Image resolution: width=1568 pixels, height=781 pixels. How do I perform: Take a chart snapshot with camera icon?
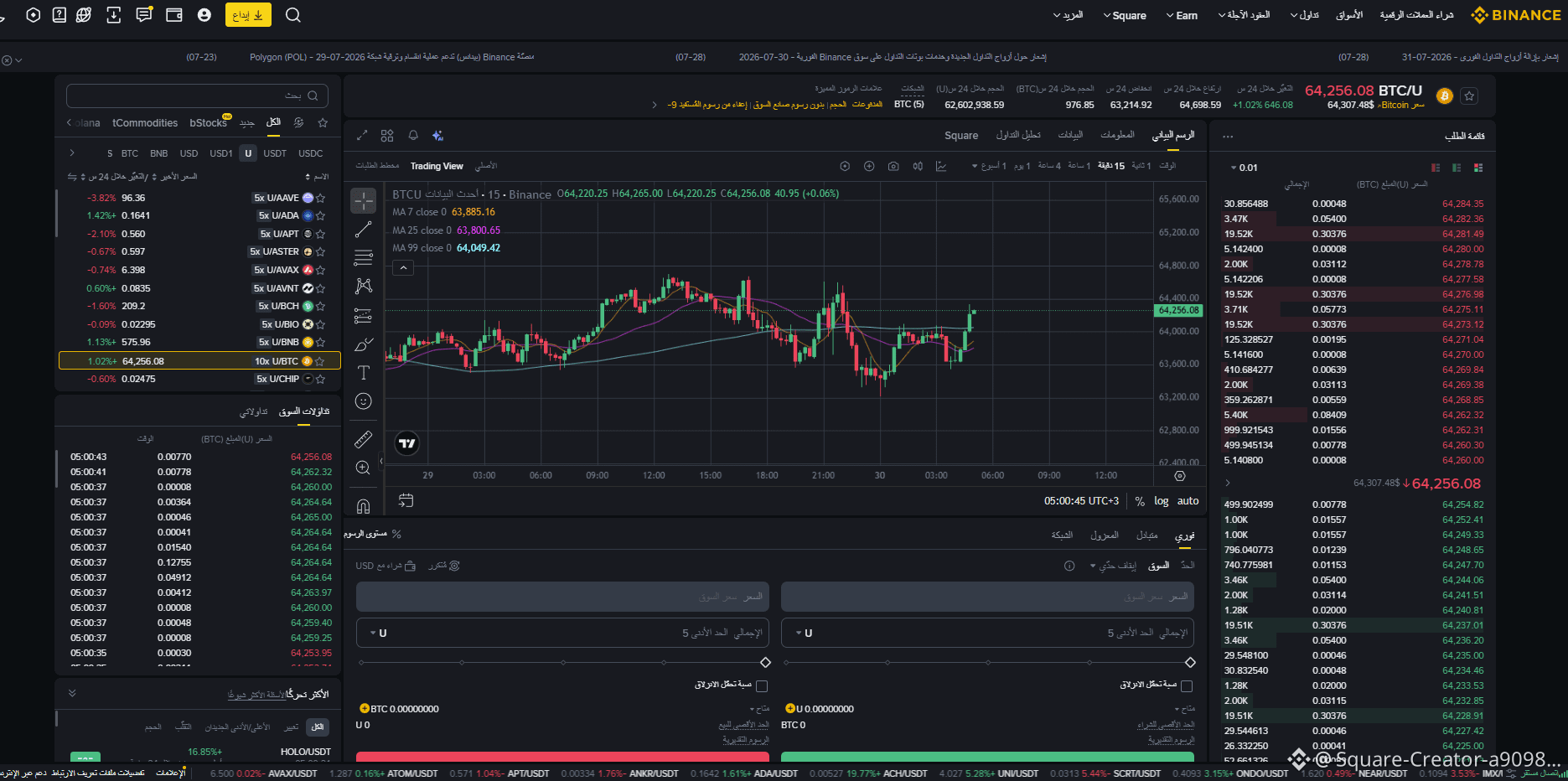tap(893, 166)
